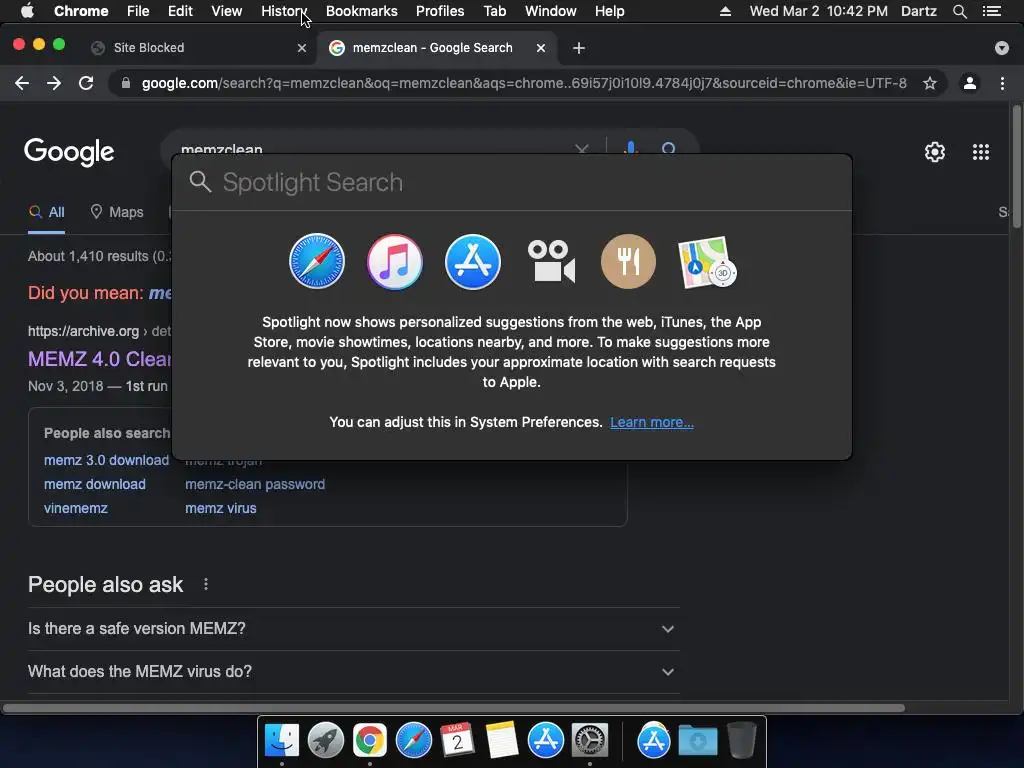The width and height of the screenshot is (1024, 768).
Task: Click the Spotlight magnifier in menu bar
Action: [959, 11]
